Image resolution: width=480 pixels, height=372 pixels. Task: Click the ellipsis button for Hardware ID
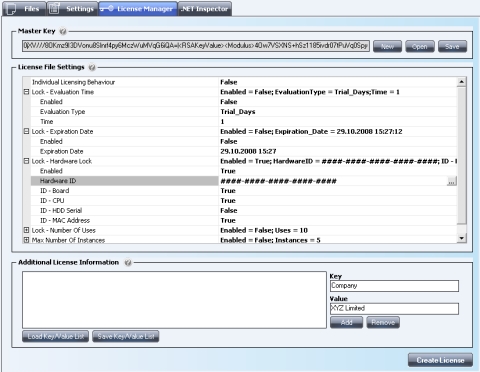(x=452, y=181)
